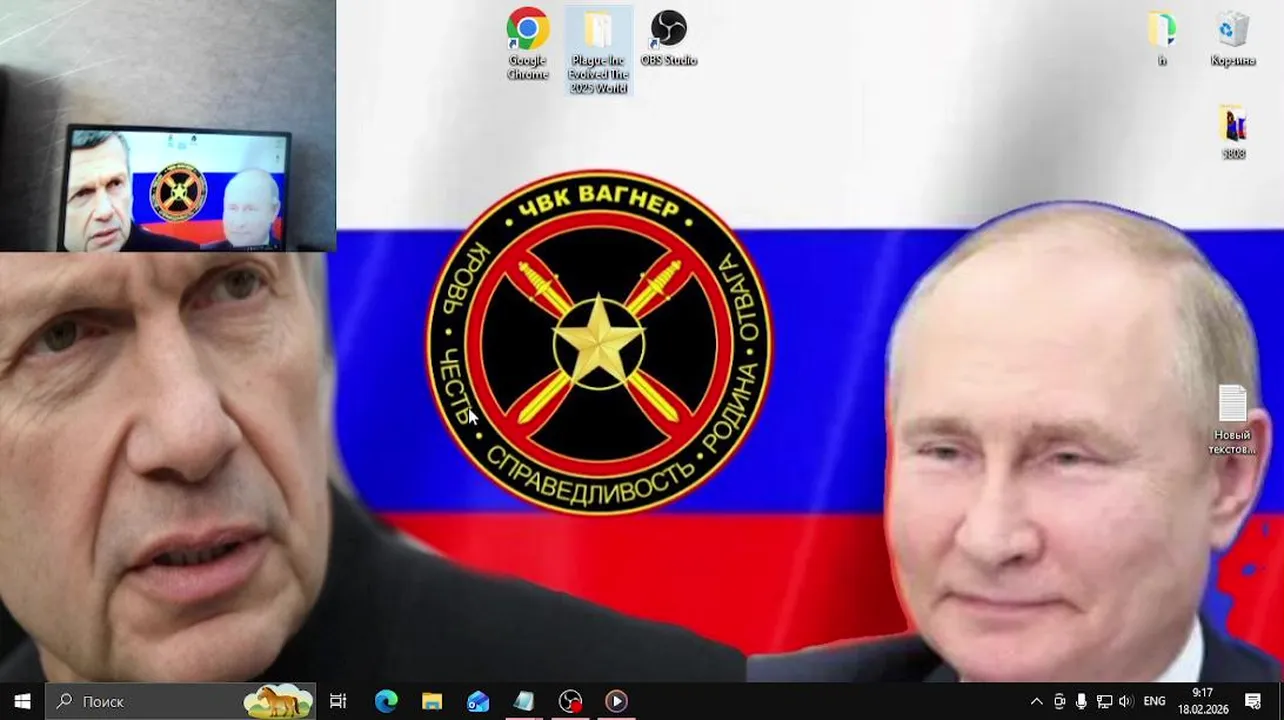This screenshot has width=1284, height=720.
Task: Open the notification center icon
Action: coord(1252,701)
